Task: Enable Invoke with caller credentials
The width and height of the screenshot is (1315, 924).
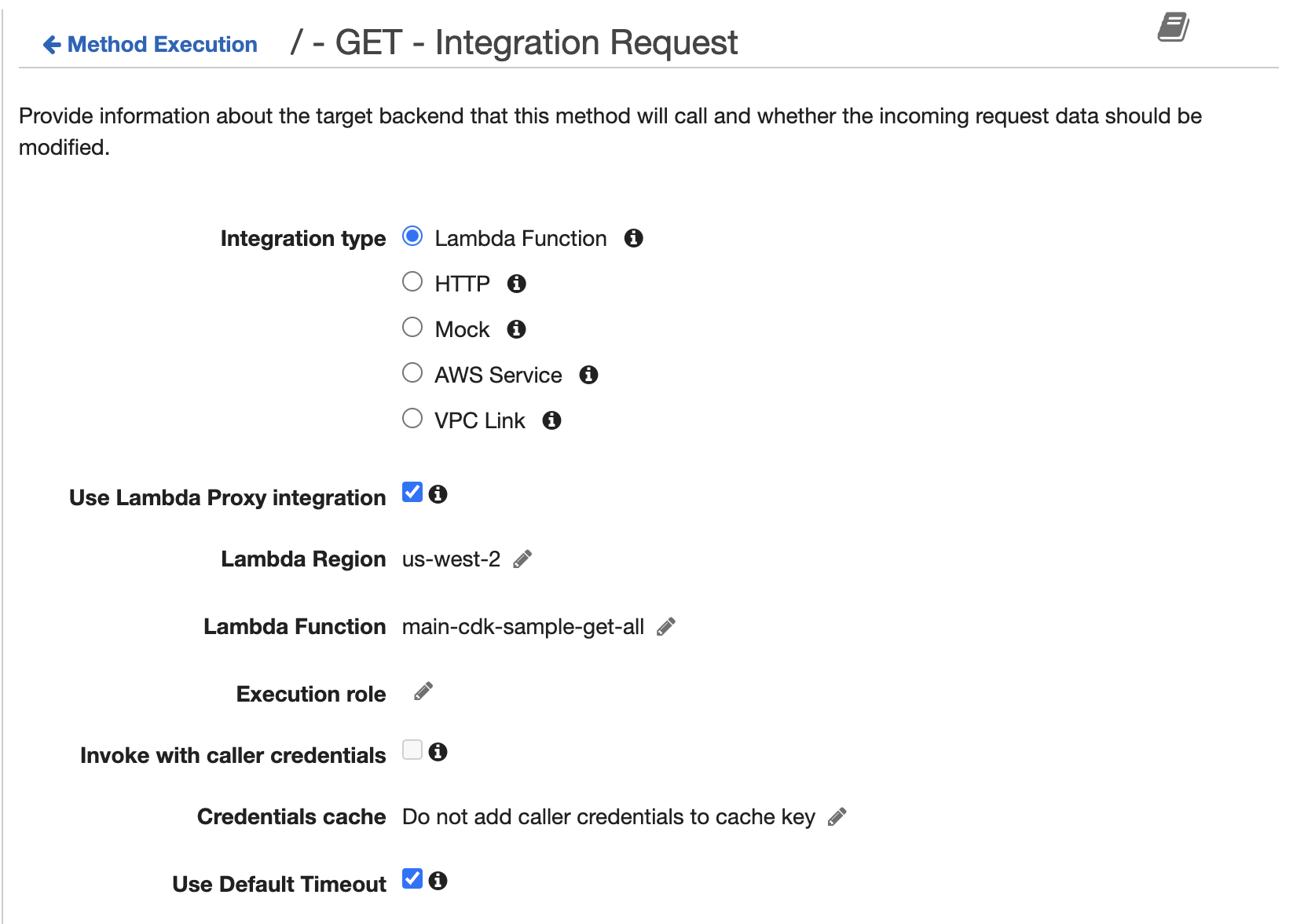Action: click(412, 750)
